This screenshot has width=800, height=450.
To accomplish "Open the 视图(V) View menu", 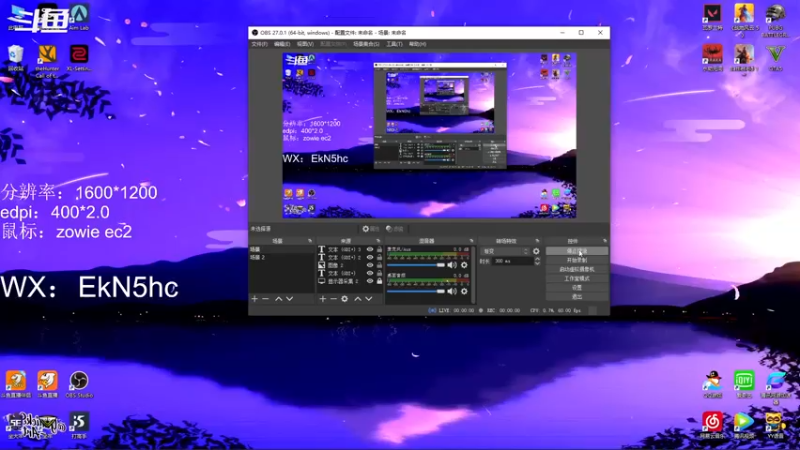I will tap(305, 44).
